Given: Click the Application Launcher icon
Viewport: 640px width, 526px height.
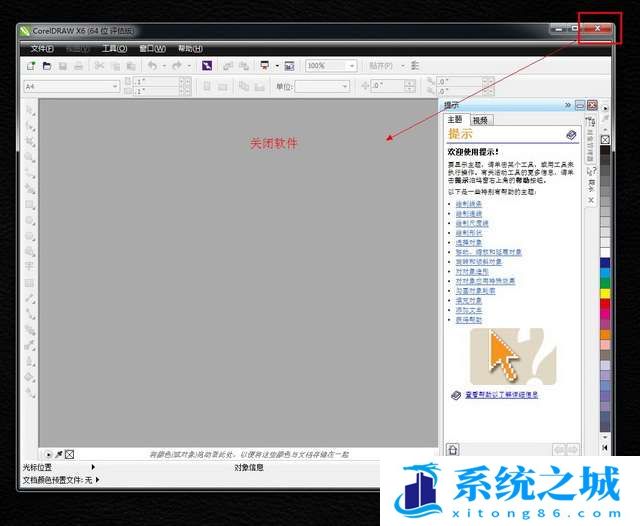Looking at the screenshot, I should pos(264,65).
